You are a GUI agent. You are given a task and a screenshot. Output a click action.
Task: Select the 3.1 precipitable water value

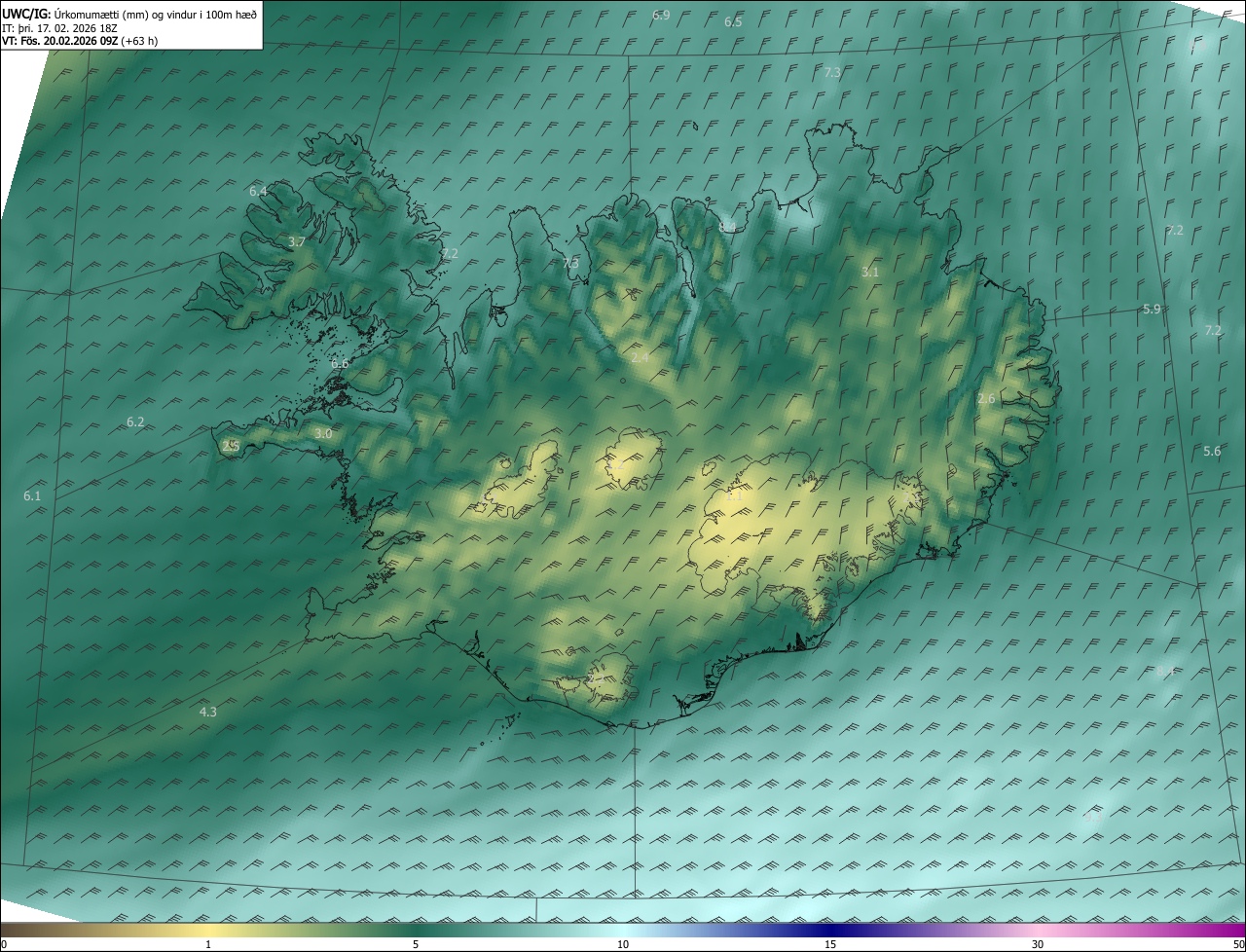[870, 272]
